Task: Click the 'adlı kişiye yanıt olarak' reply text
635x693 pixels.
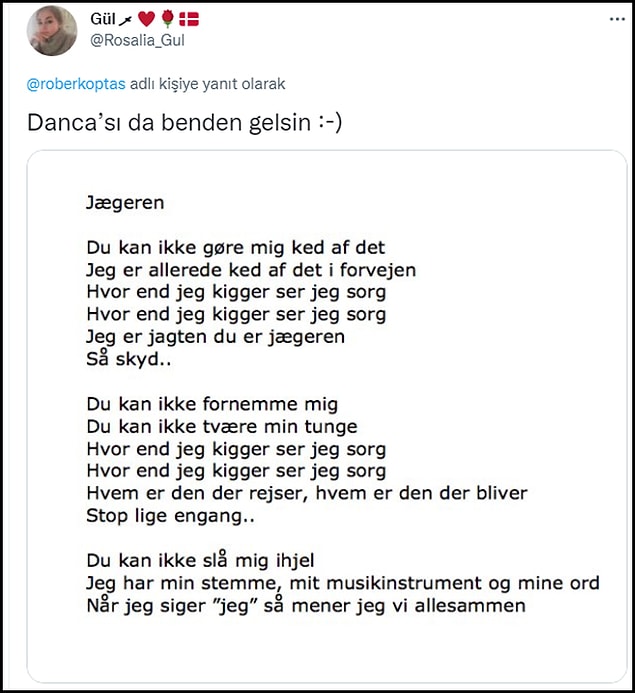Action: point(208,84)
